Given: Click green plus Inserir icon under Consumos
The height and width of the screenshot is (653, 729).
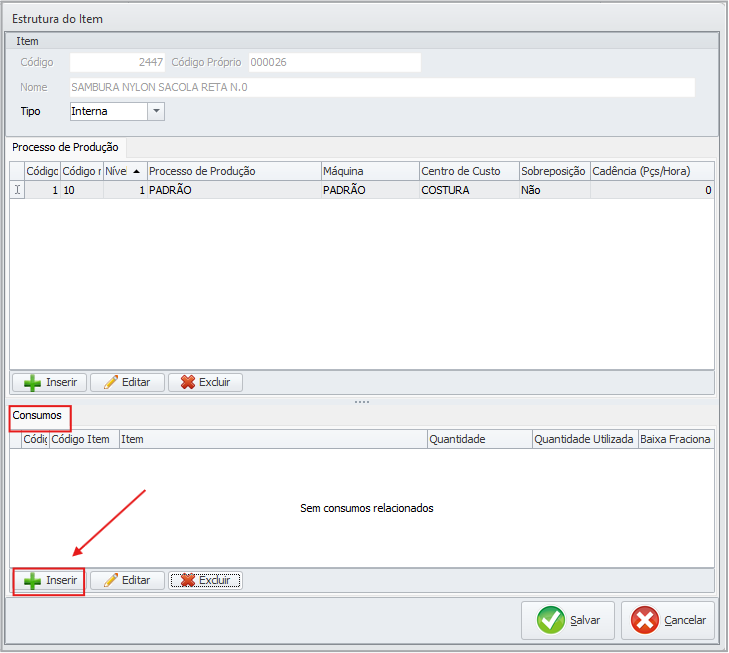Looking at the screenshot, I should [x=33, y=580].
